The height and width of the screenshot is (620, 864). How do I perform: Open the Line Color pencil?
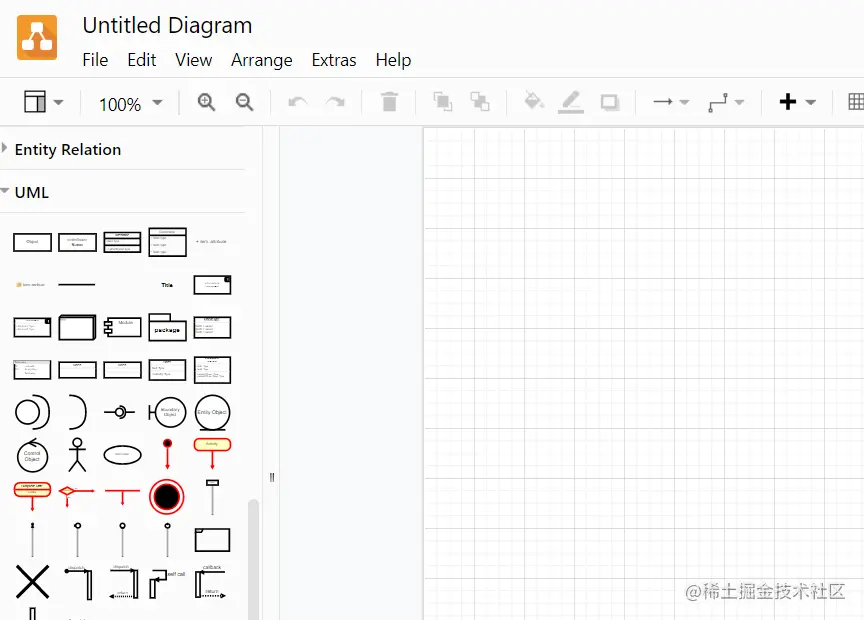[571, 103]
